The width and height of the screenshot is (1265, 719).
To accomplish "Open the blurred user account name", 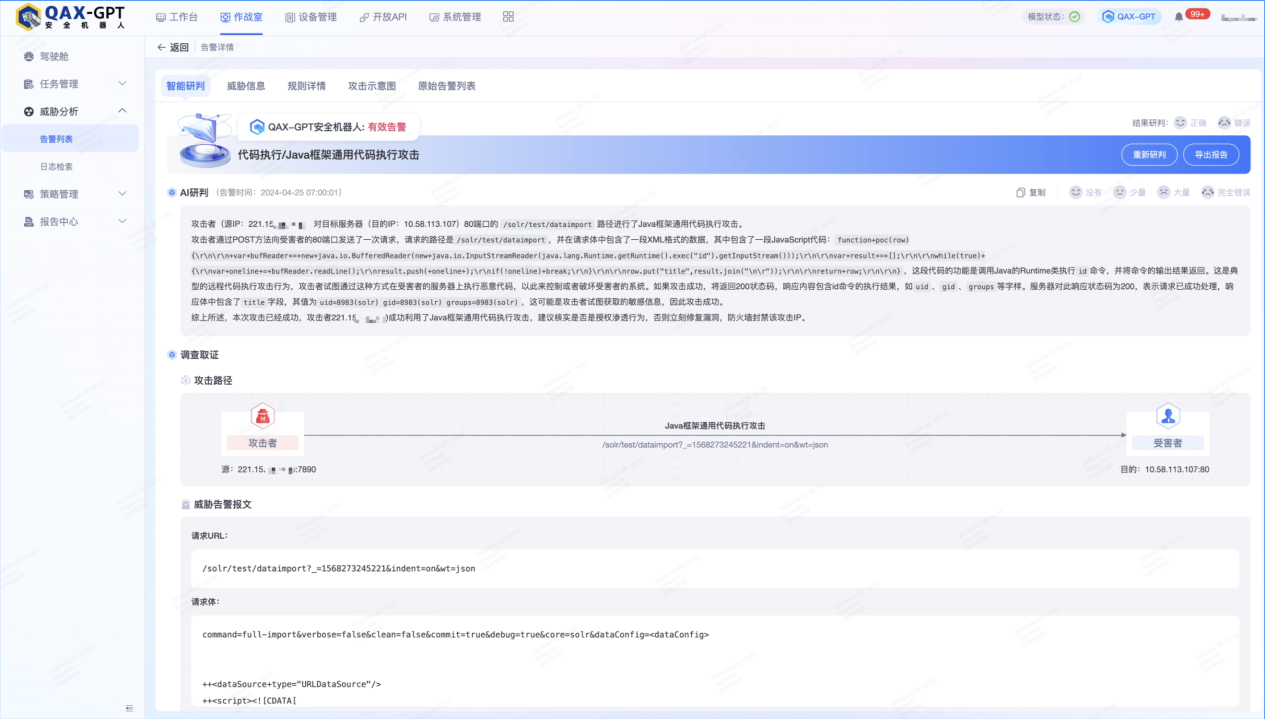I will [x=1238, y=17].
